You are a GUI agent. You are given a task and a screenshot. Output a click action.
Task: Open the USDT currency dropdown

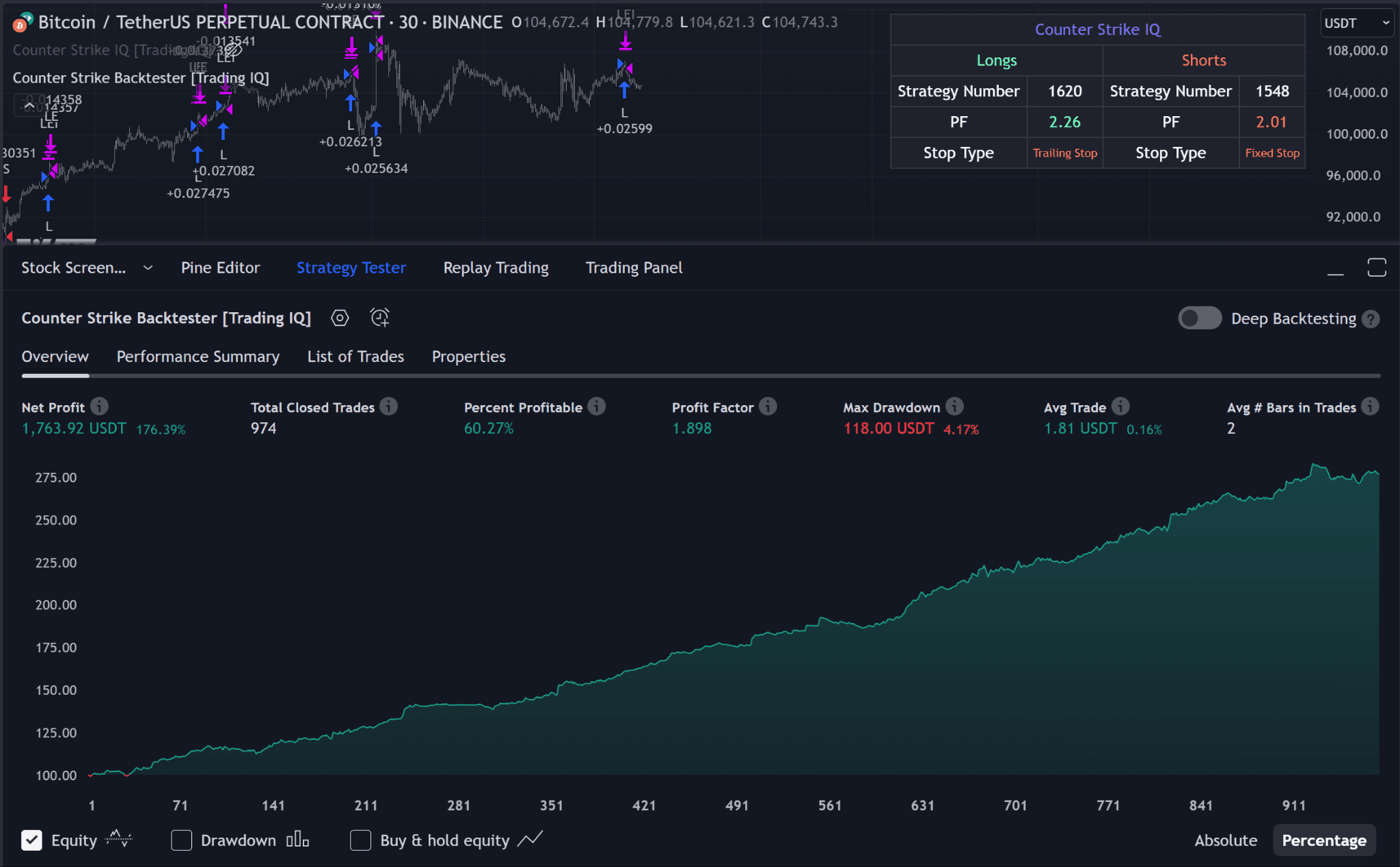tap(1357, 23)
